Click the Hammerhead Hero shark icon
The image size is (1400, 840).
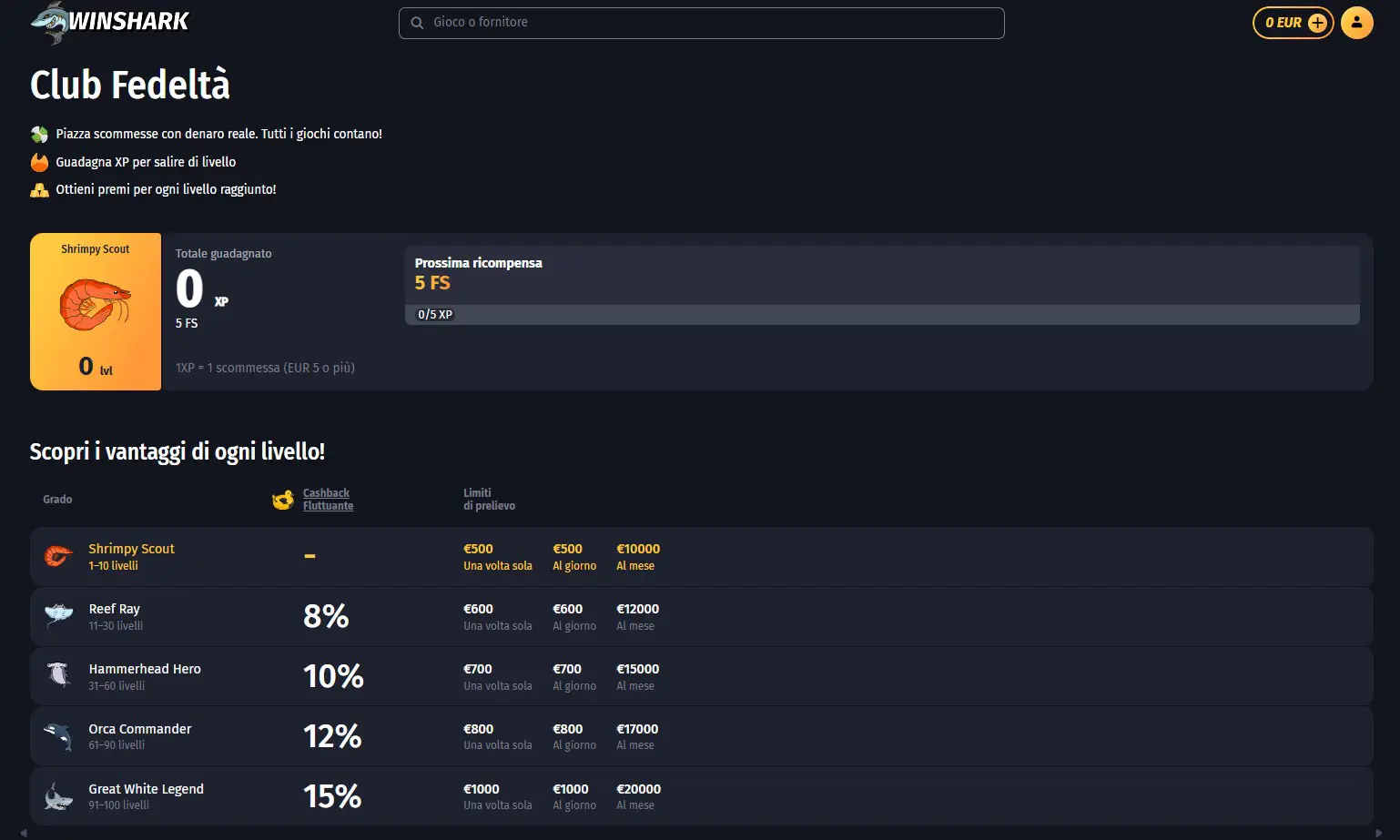(x=58, y=675)
